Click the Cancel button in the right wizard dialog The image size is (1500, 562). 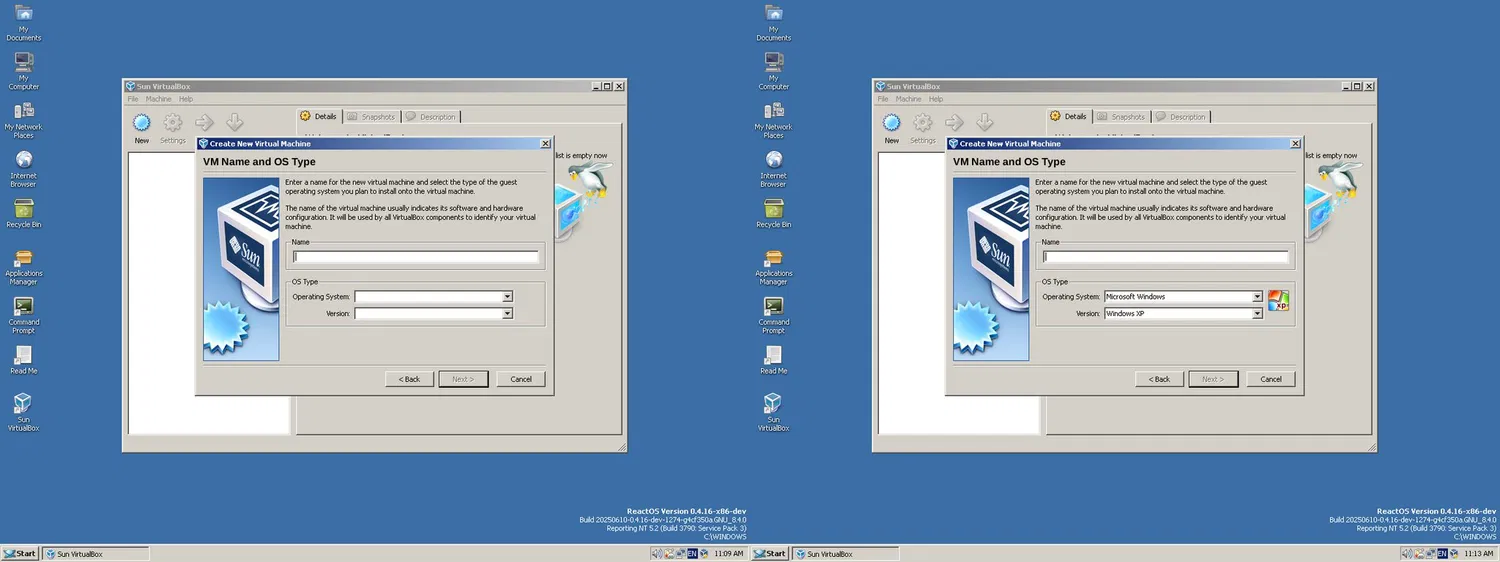pos(1271,379)
